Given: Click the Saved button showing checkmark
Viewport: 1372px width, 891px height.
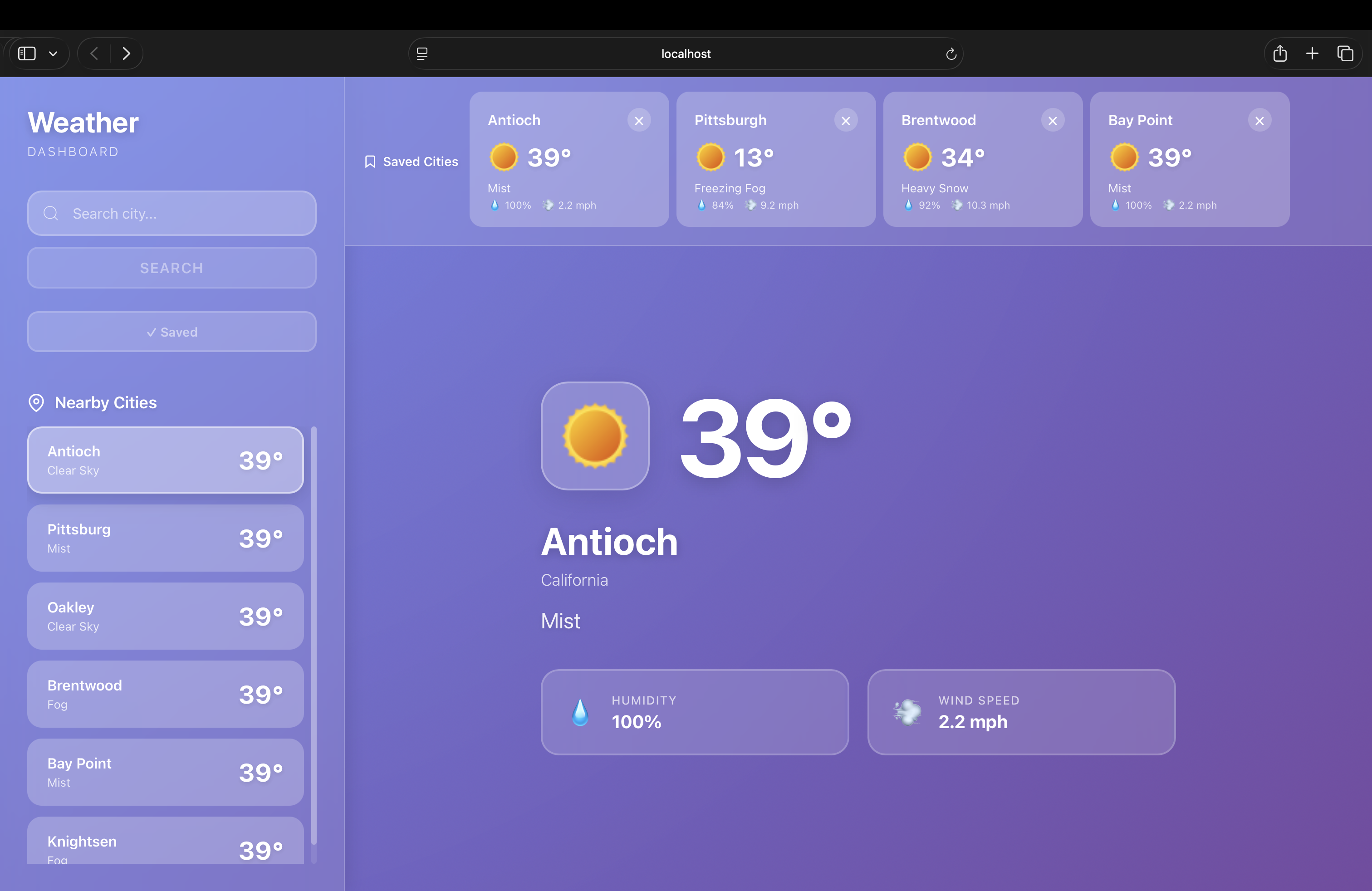Looking at the screenshot, I should tap(171, 332).
